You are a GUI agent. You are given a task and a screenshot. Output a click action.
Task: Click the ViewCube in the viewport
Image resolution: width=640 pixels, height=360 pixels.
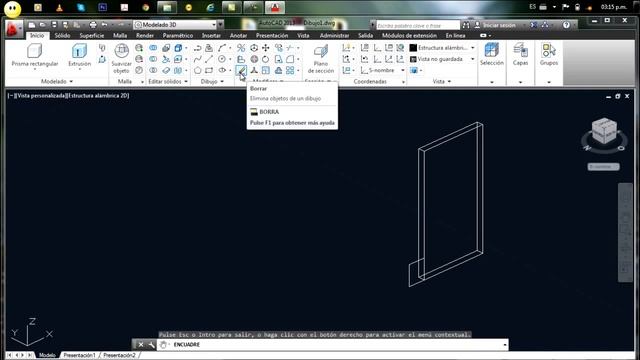tap(604, 131)
